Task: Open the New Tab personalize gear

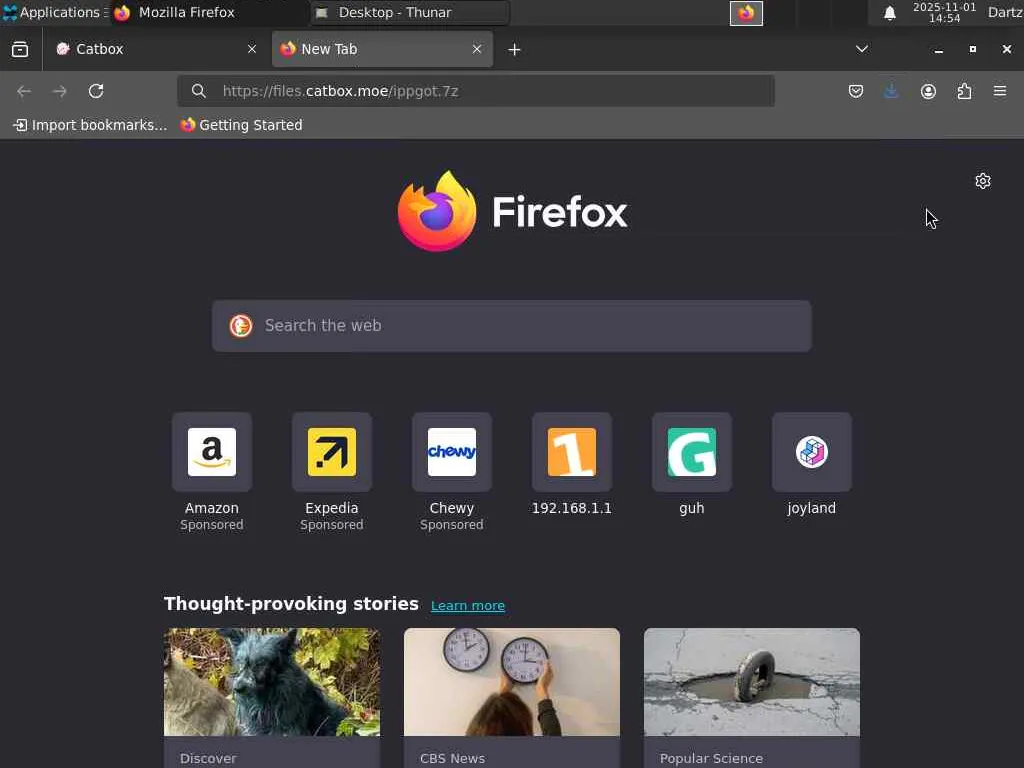Action: click(x=983, y=181)
